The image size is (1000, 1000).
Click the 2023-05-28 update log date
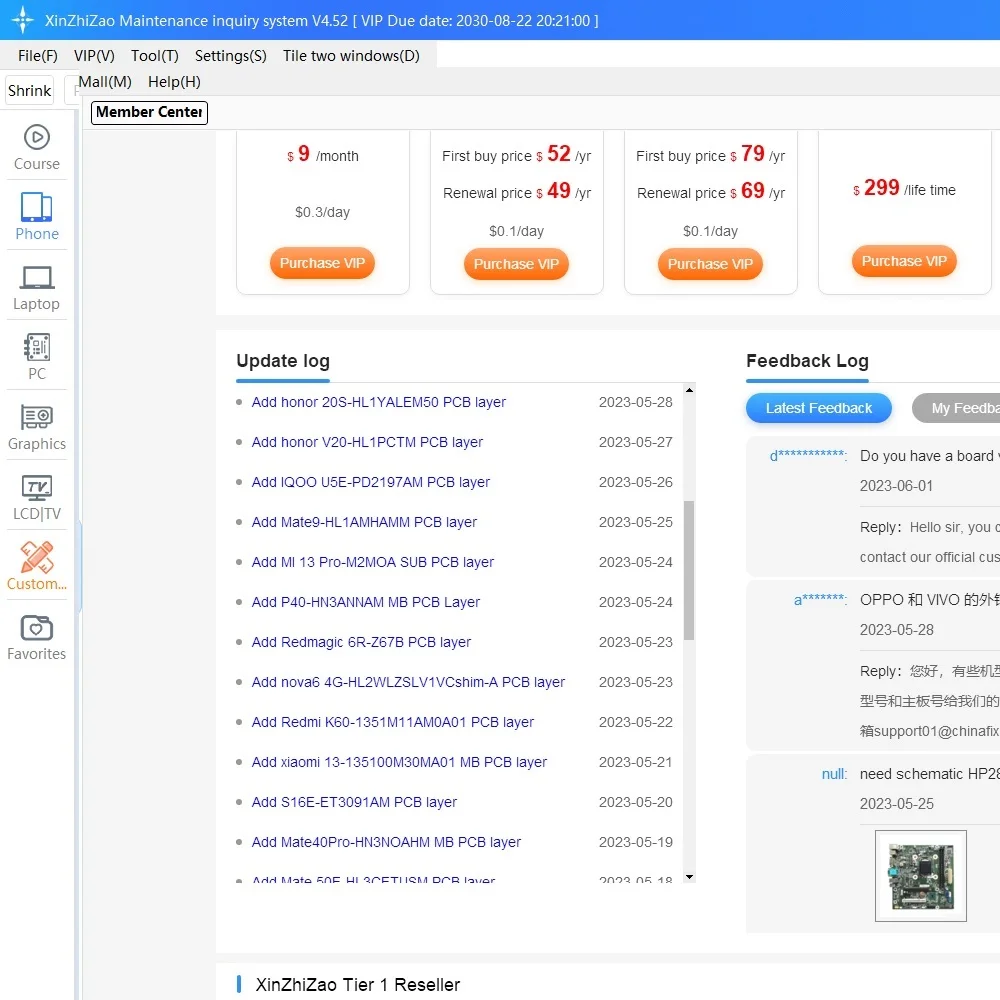(x=635, y=402)
